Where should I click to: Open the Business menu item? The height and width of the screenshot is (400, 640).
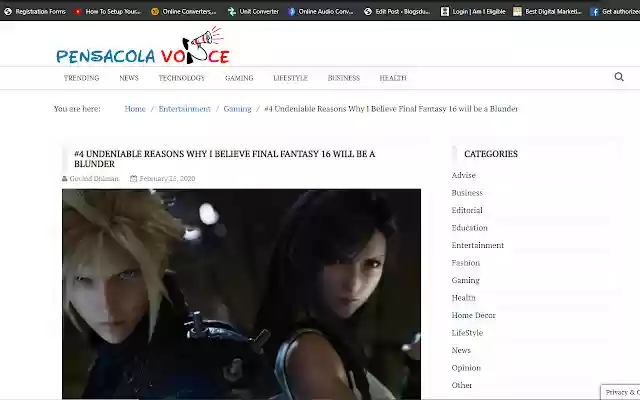pyautogui.click(x=344, y=78)
